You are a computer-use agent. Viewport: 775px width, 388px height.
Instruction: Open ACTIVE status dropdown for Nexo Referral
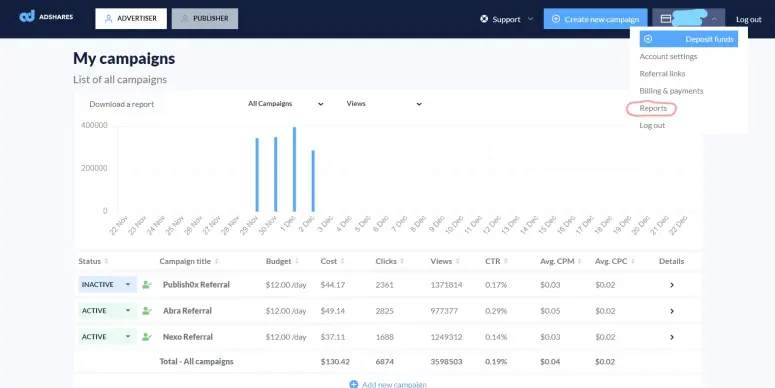(107, 337)
